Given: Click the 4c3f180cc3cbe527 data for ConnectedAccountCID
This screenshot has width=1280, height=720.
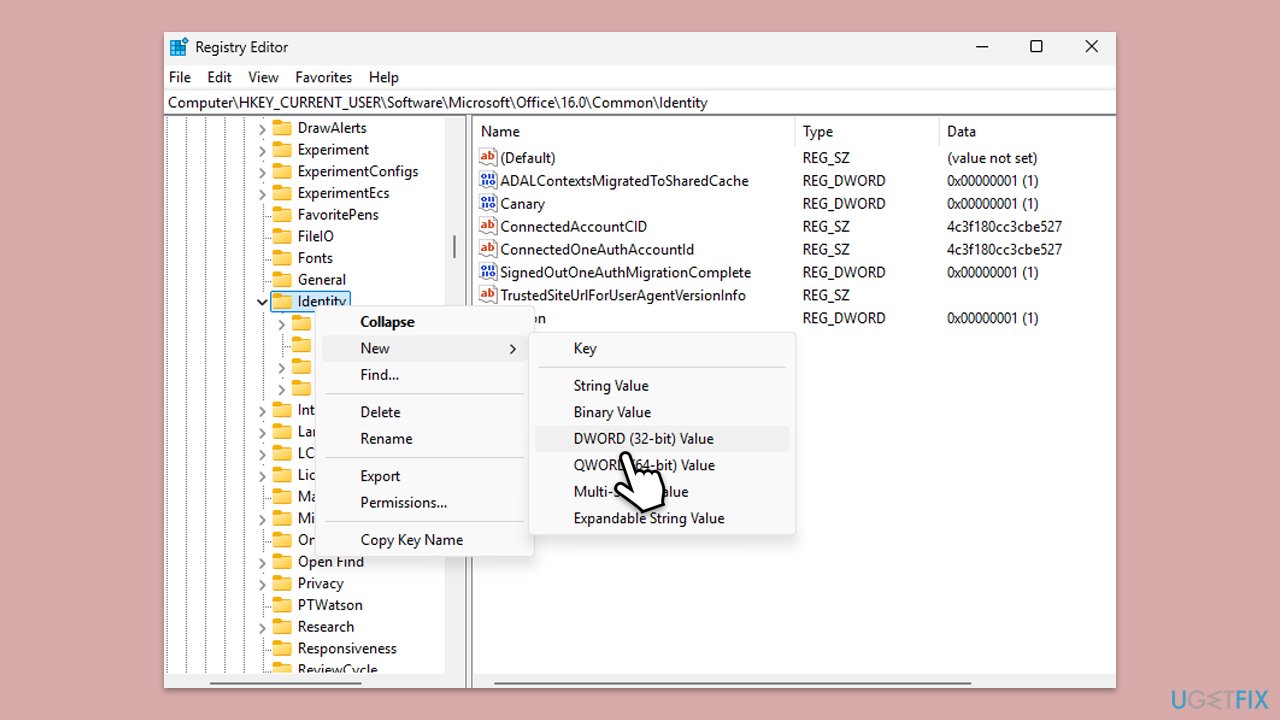Looking at the screenshot, I should [x=1005, y=226].
